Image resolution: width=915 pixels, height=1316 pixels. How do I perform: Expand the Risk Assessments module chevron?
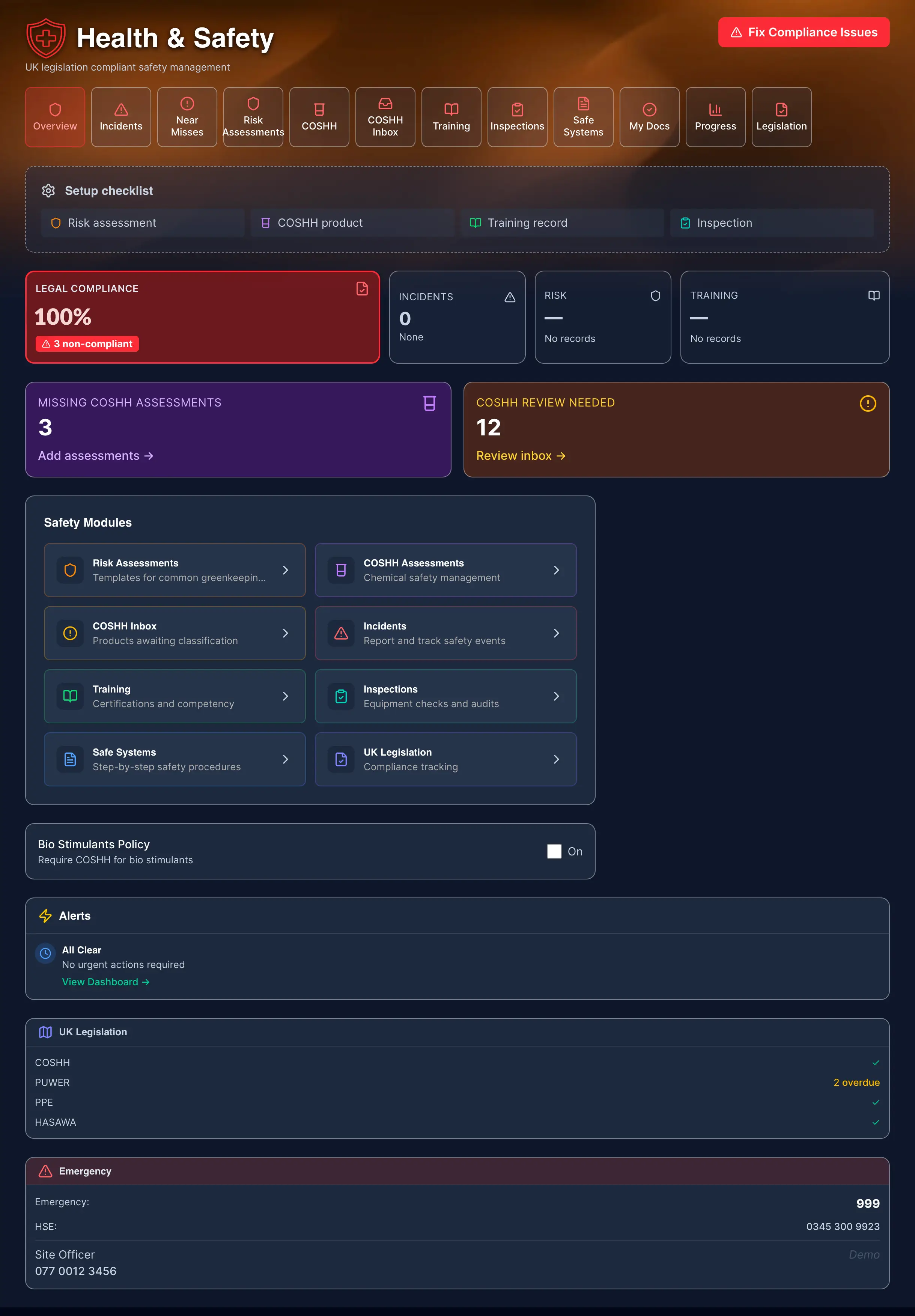click(x=285, y=570)
